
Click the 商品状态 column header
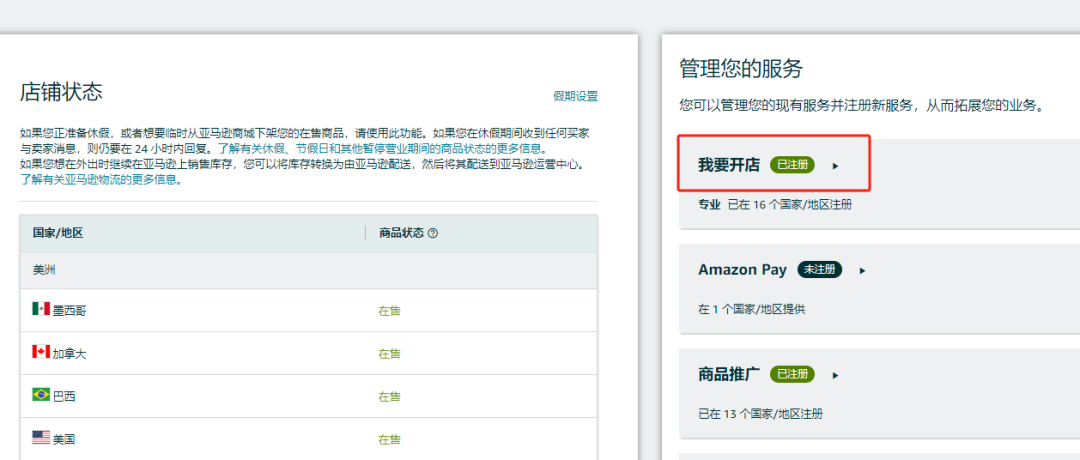coord(402,233)
